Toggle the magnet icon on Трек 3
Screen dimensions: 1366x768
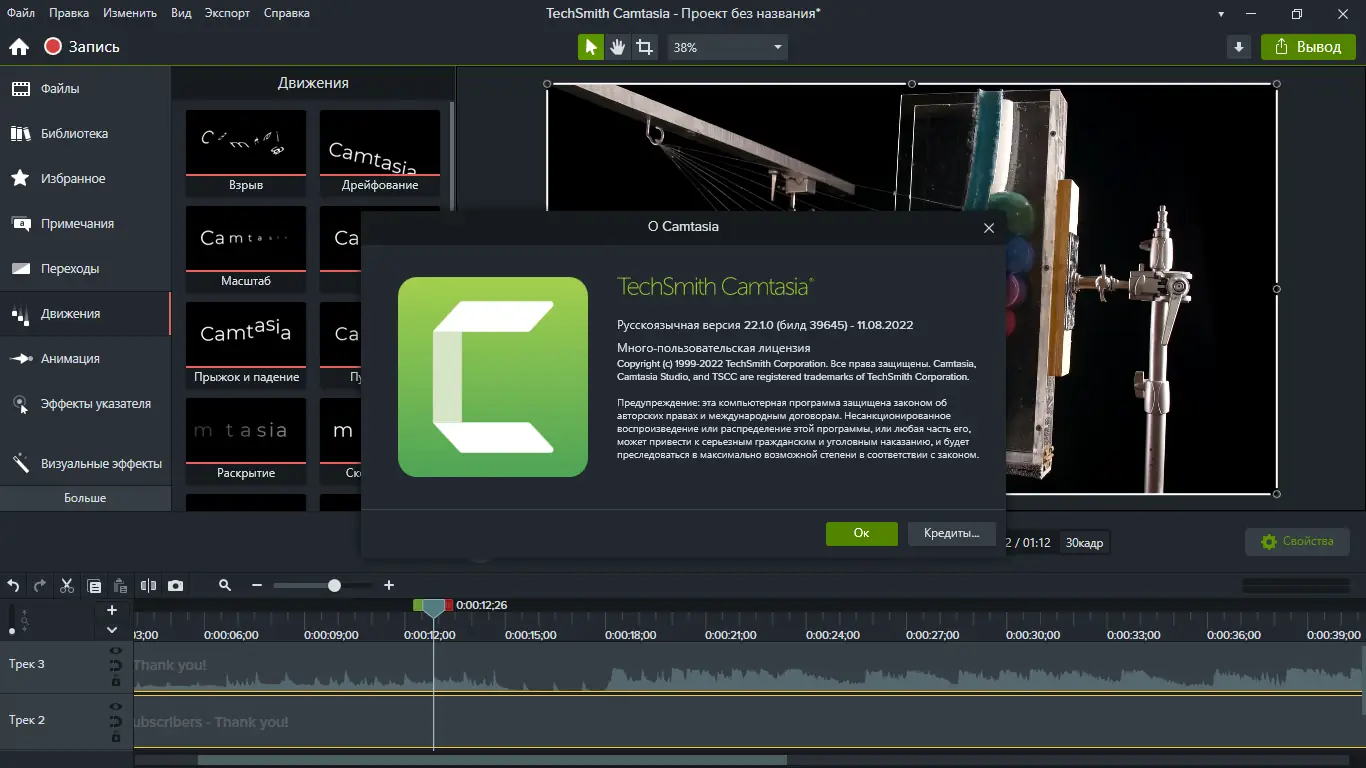[x=116, y=666]
